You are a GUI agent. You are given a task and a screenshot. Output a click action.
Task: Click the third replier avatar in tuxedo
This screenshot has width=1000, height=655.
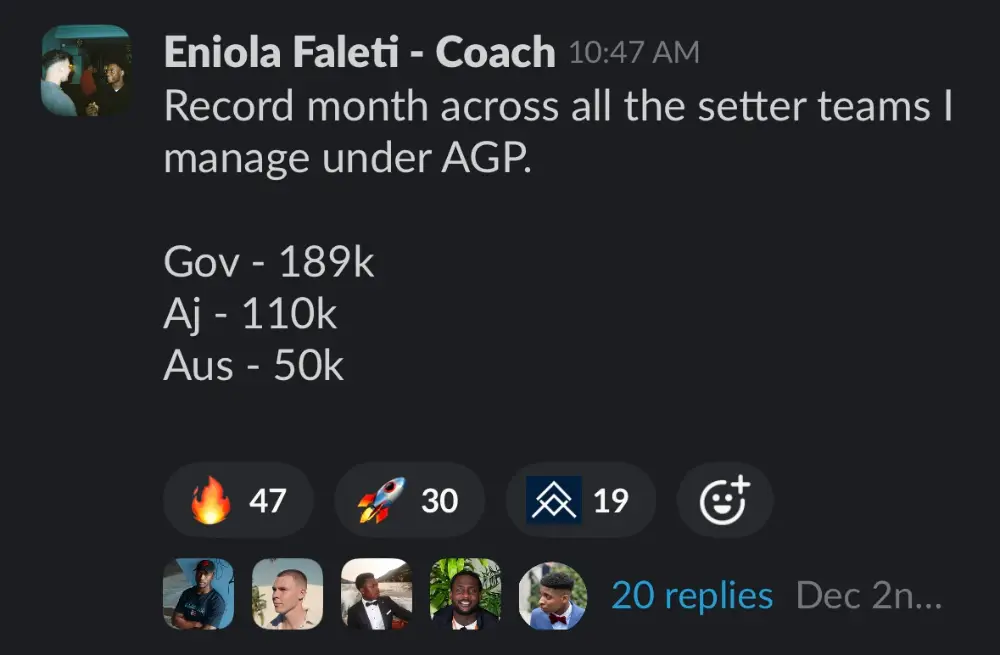coord(376,594)
